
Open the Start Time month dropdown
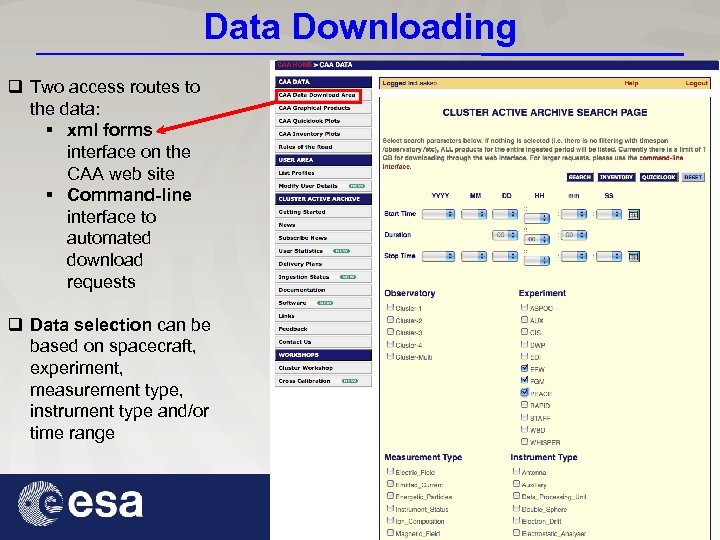point(474,214)
